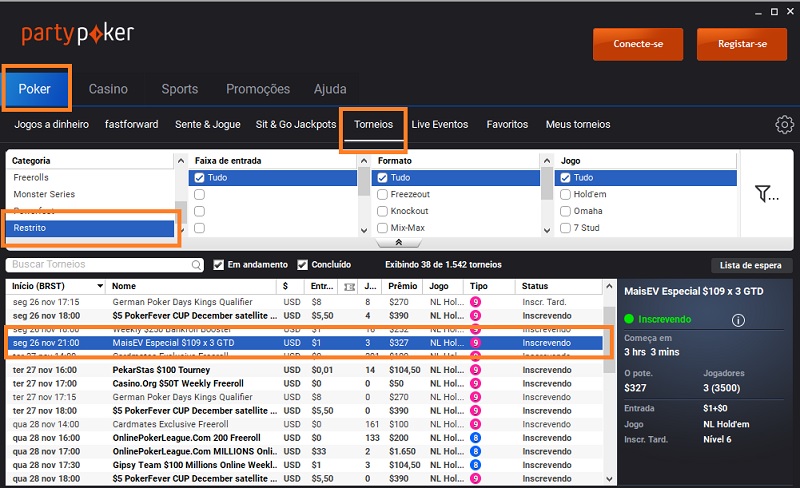800x488 pixels.
Task: Check the Hold'em game filter
Action: point(565,194)
